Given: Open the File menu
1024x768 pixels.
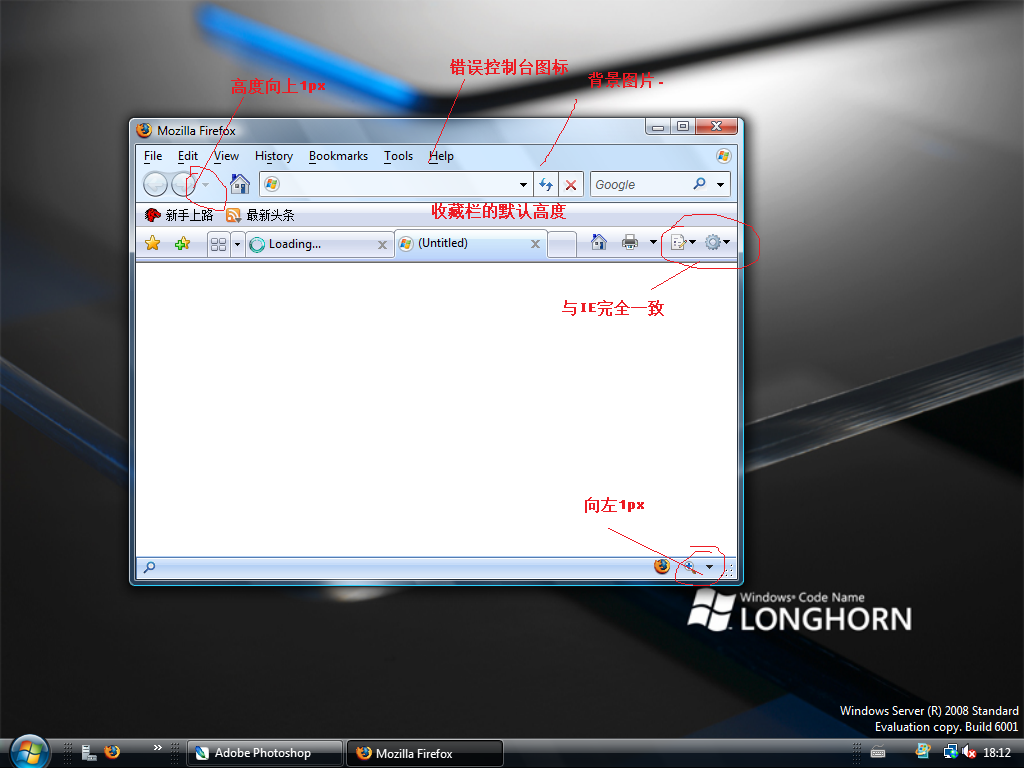Looking at the screenshot, I should point(153,156).
